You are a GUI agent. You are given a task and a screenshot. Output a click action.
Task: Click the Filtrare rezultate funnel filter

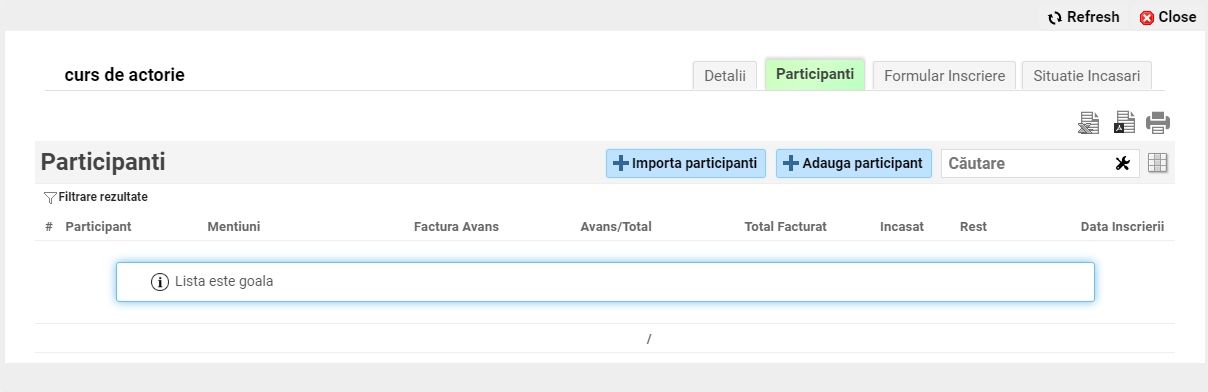coord(96,197)
